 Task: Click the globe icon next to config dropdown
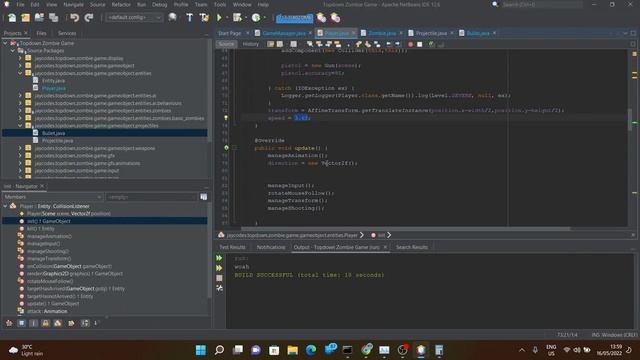pos(172,18)
